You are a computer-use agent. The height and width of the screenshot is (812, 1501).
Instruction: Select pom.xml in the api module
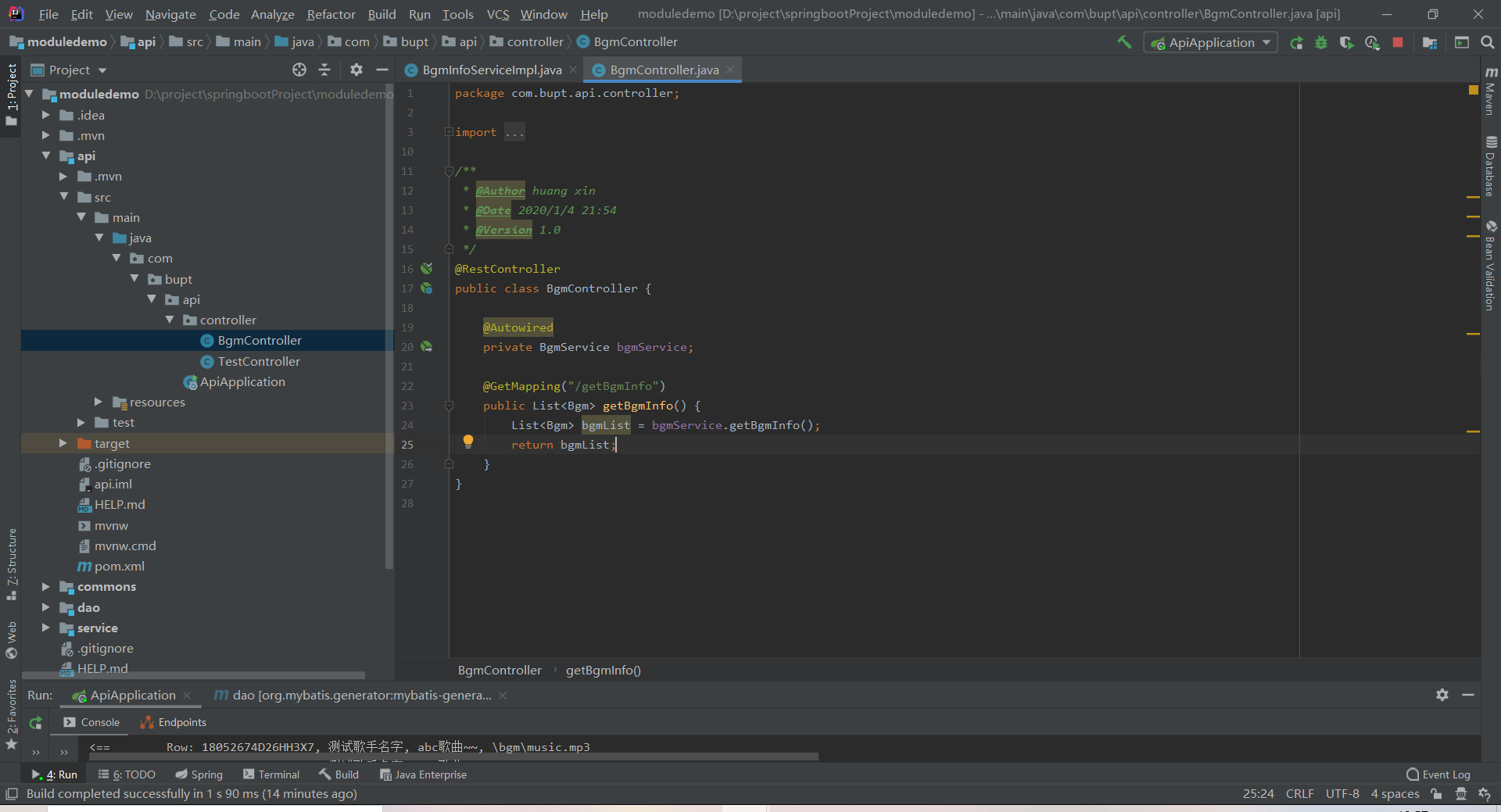[x=119, y=566]
